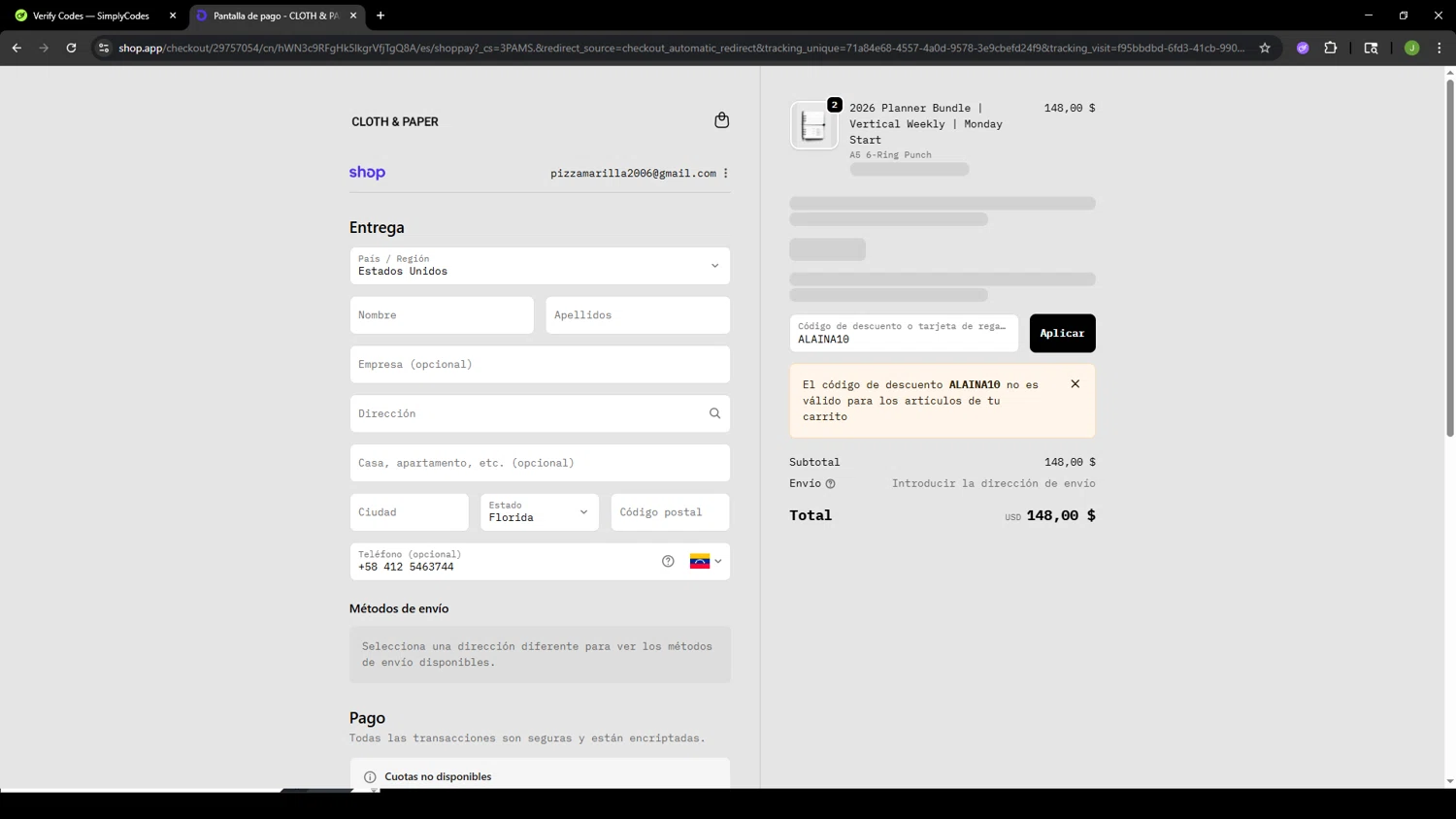
Task: Click the Métodos de envío heading
Action: coord(399,608)
